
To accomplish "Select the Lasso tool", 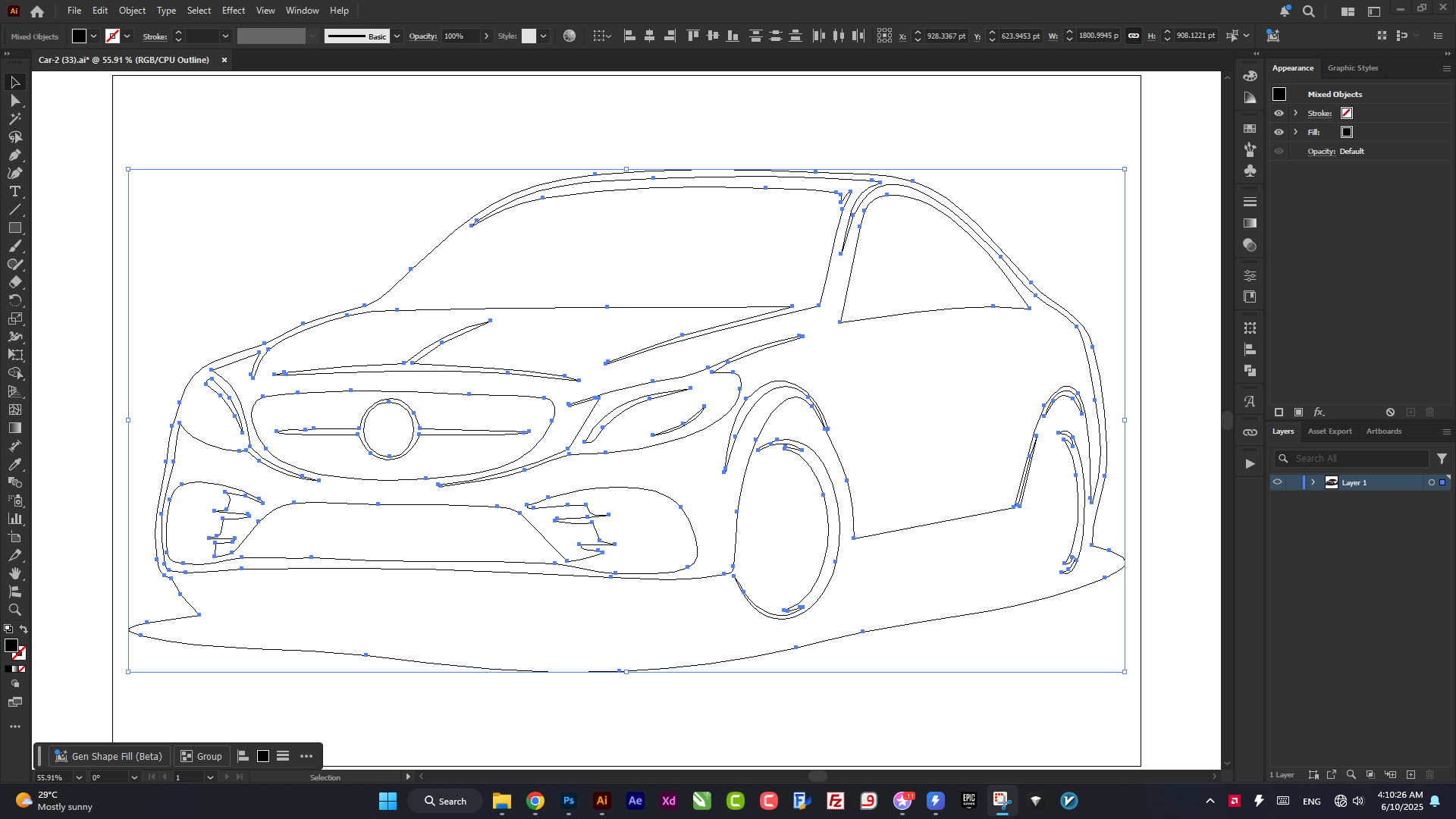I will tap(14, 136).
